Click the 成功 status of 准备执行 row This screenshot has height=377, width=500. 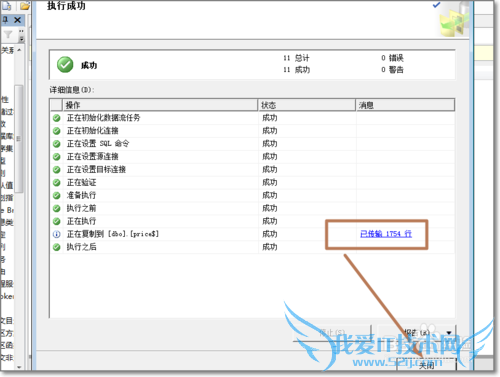point(270,195)
